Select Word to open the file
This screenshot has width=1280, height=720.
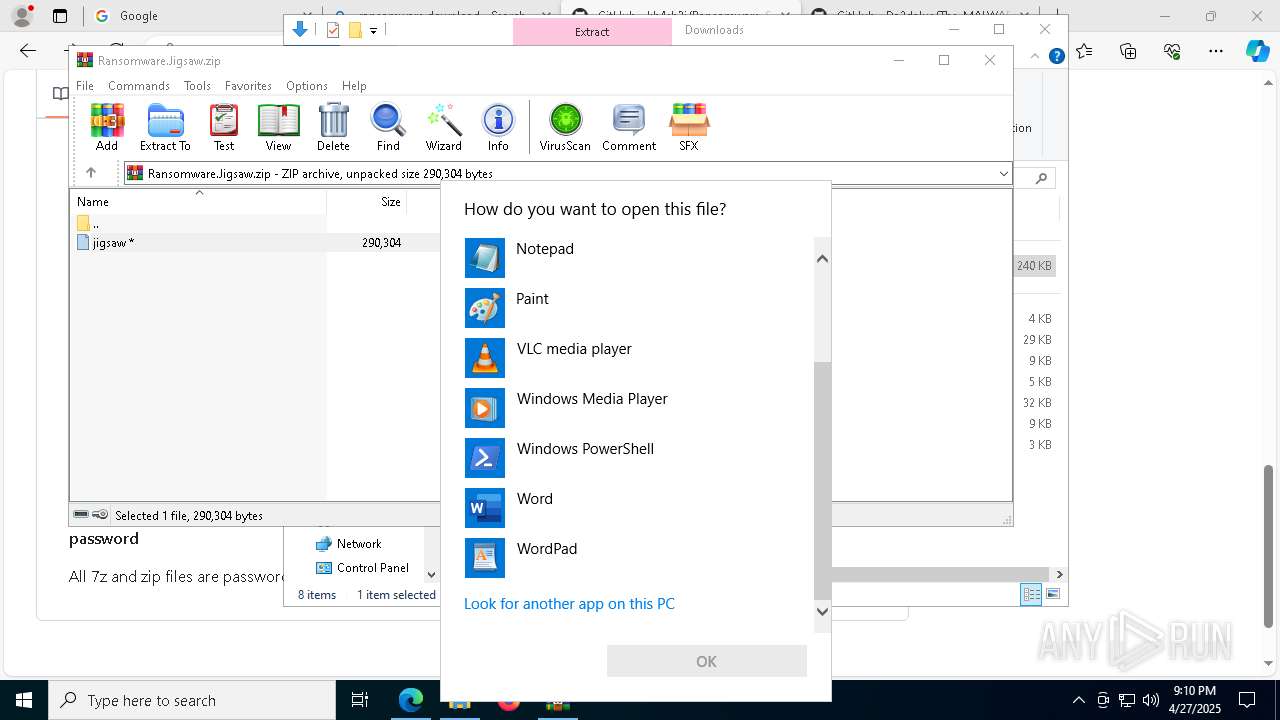(x=638, y=508)
